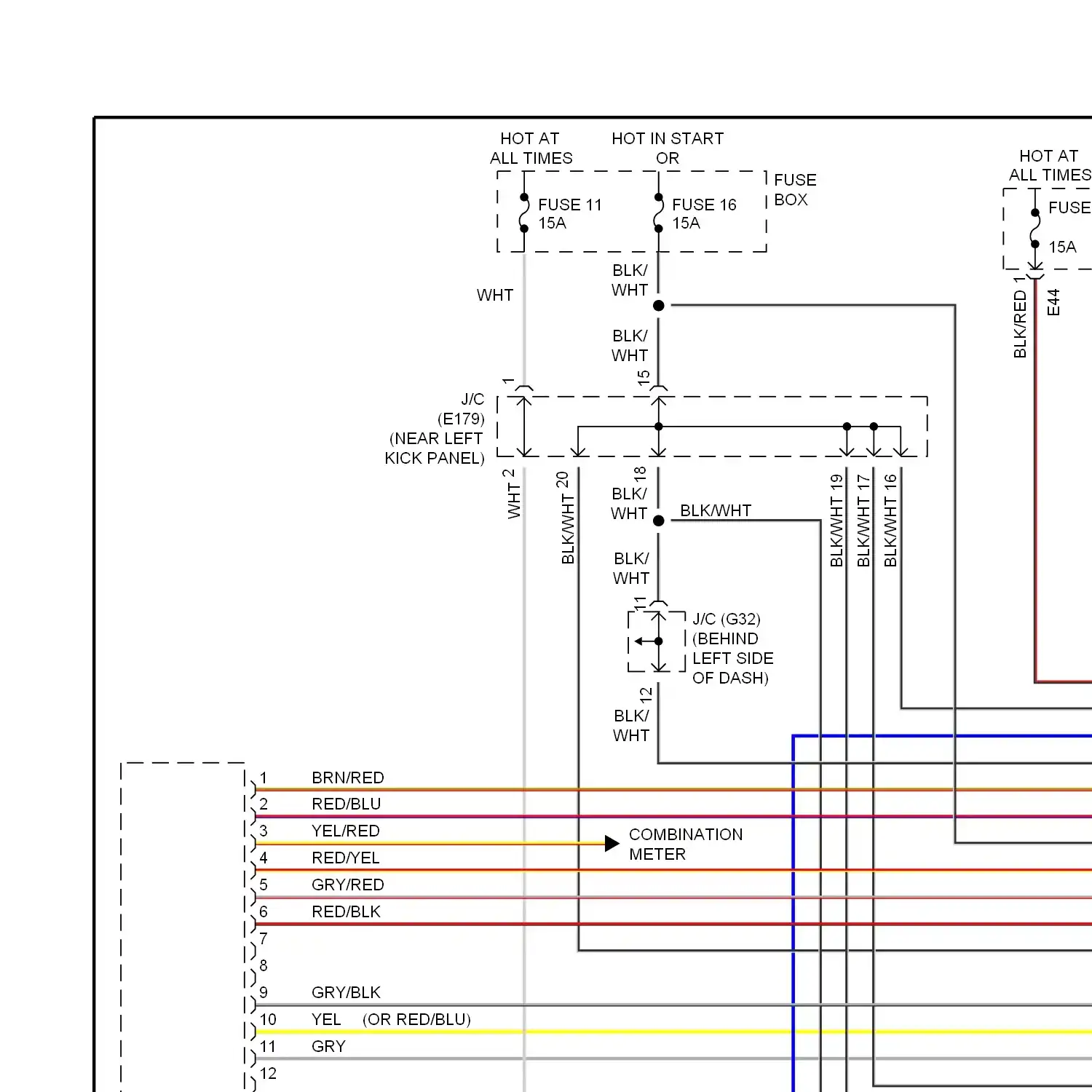
Task: Click the "RED/BLK" wire label
Action: coord(347,911)
